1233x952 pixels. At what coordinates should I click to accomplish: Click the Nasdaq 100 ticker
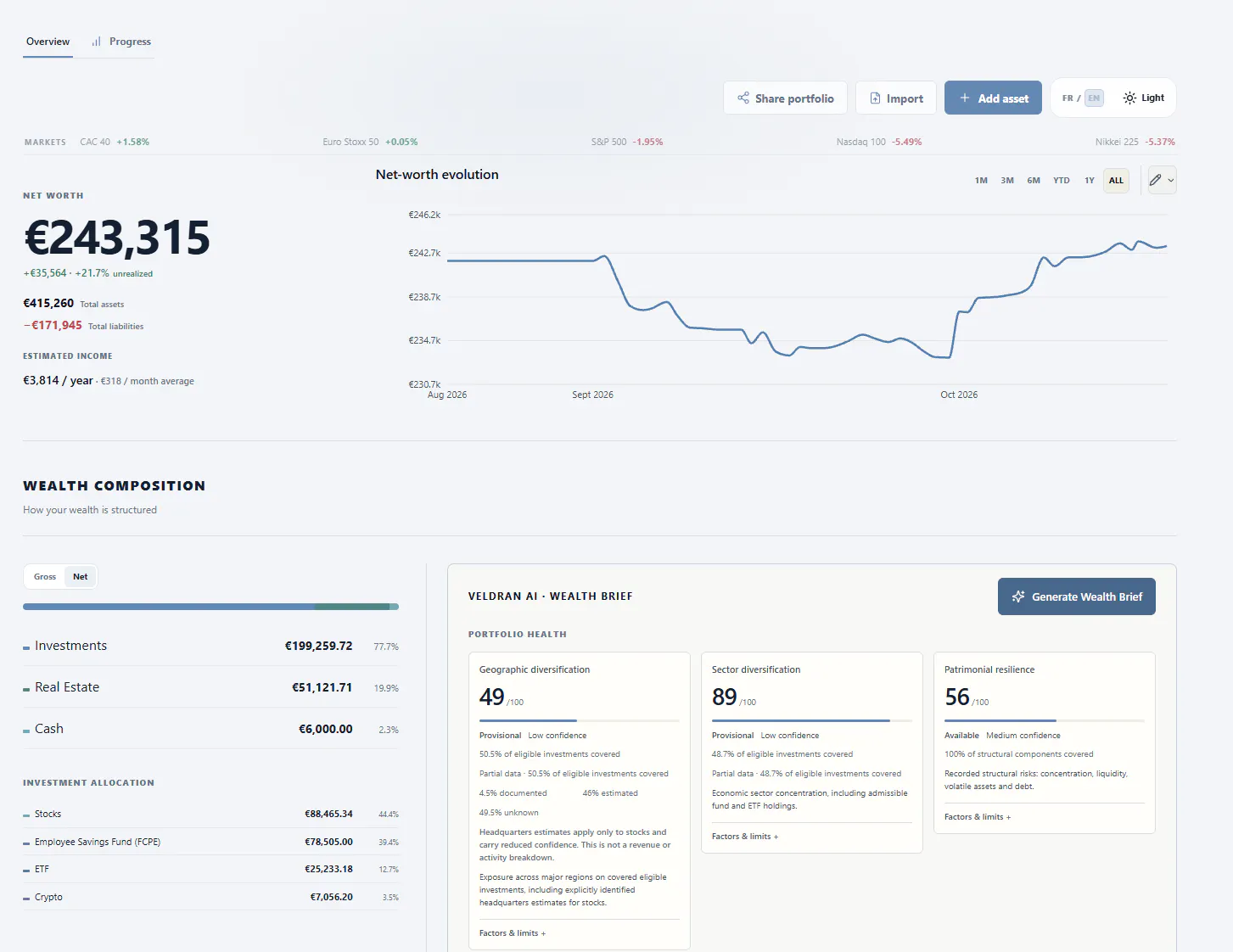[879, 143]
